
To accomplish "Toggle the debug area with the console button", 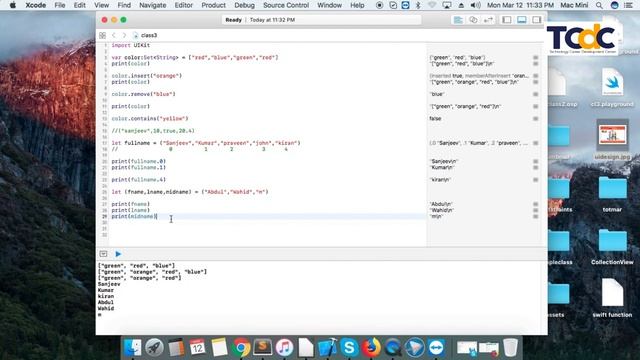I will [103, 254].
